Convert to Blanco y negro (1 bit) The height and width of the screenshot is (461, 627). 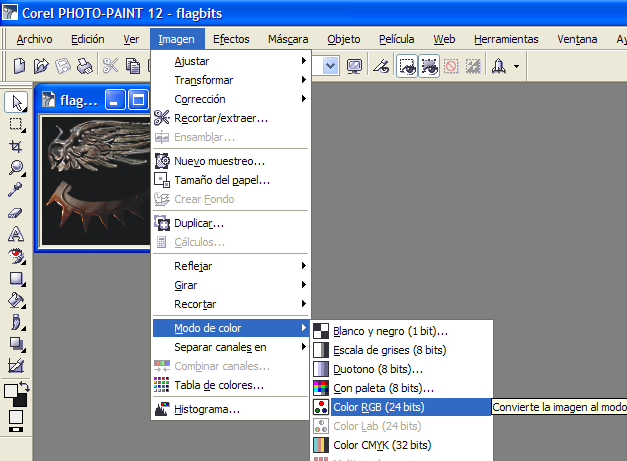pyautogui.click(x=401, y=331)
